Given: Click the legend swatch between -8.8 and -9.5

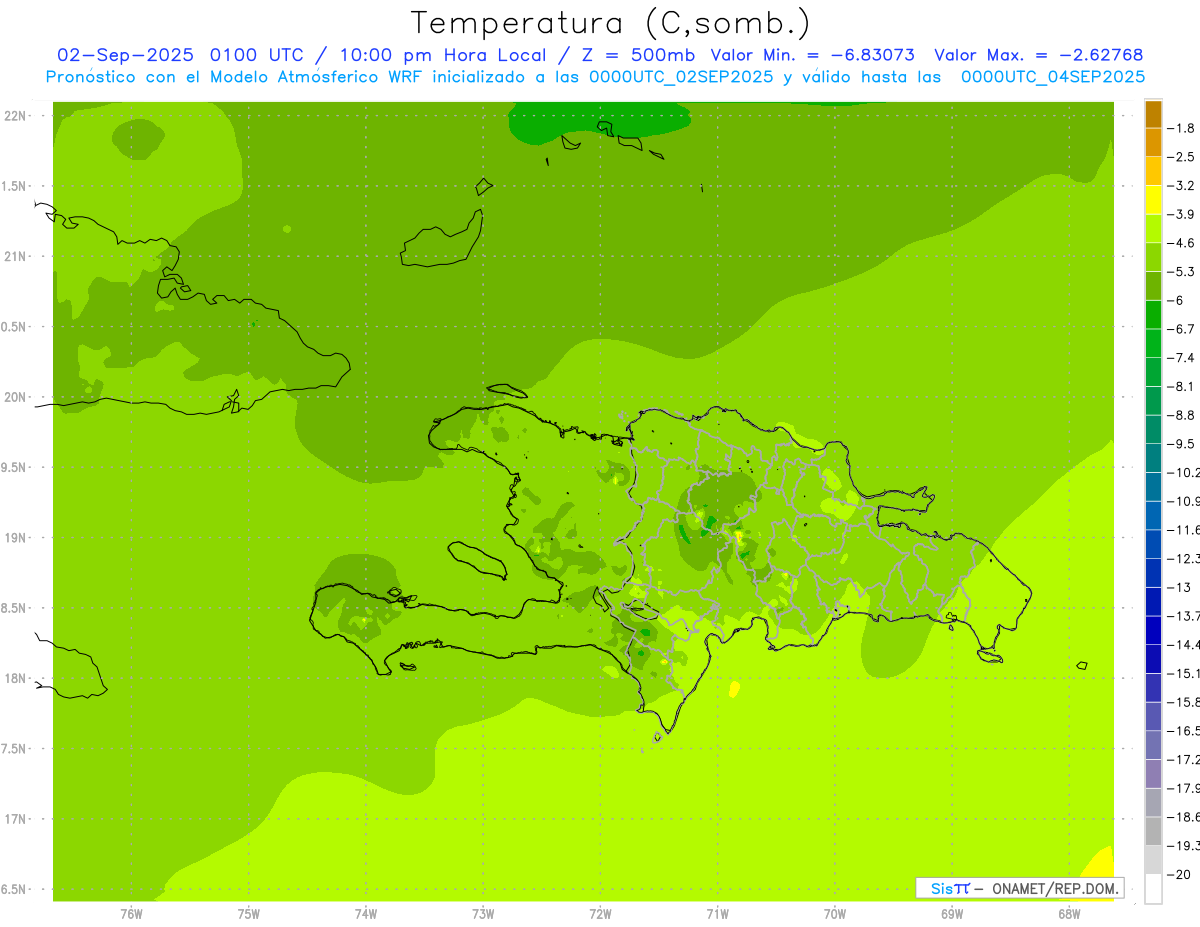Looking at the screenshot, I should tap(1153, 429).
